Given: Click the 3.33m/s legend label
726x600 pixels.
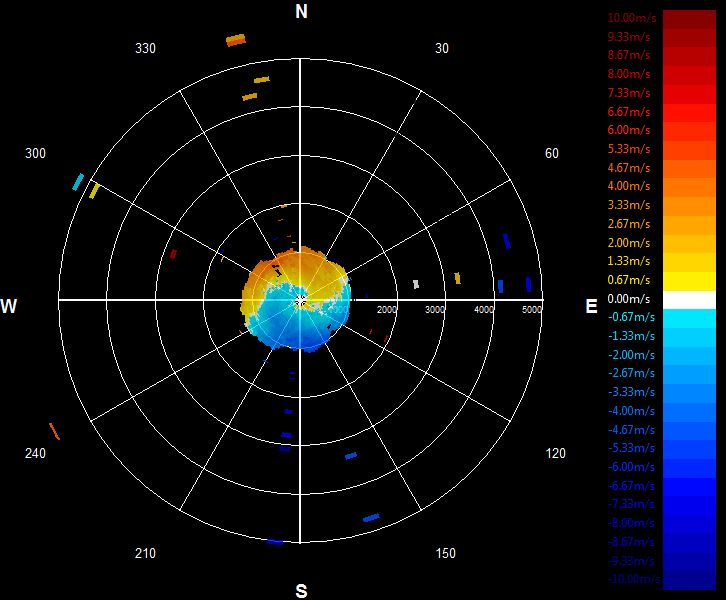Looking at the screenshot, I should [629, 205].
